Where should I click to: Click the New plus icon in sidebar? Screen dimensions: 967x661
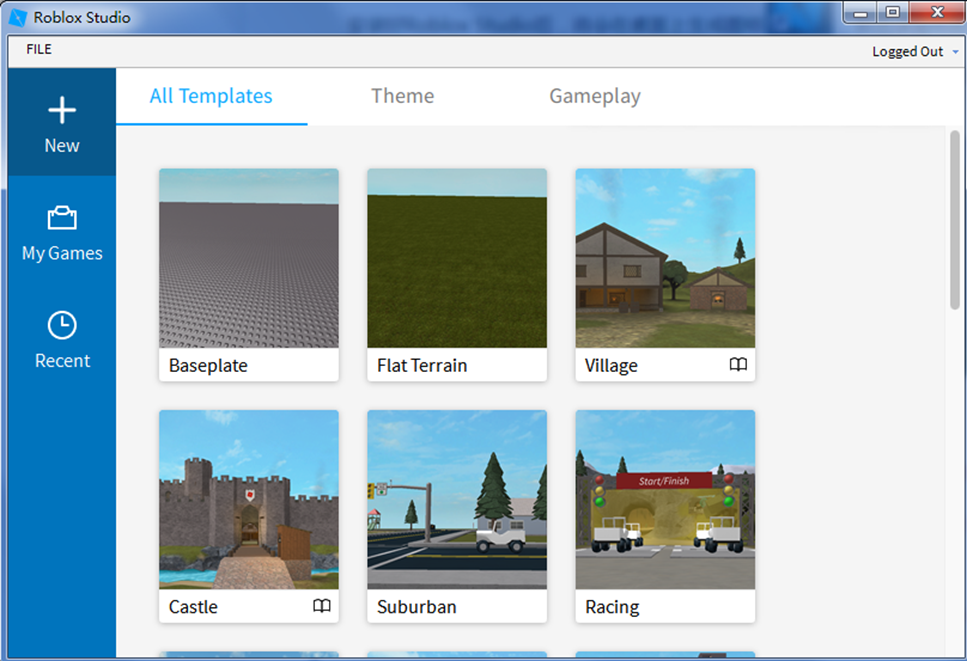(62, 110)
